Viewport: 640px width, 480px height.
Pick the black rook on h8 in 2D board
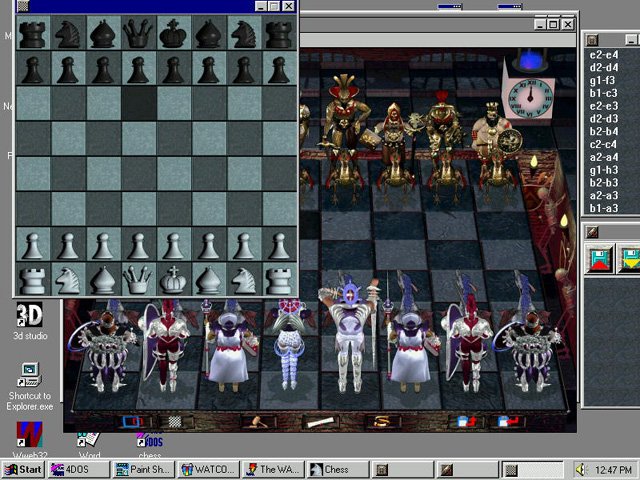(279, 34)
